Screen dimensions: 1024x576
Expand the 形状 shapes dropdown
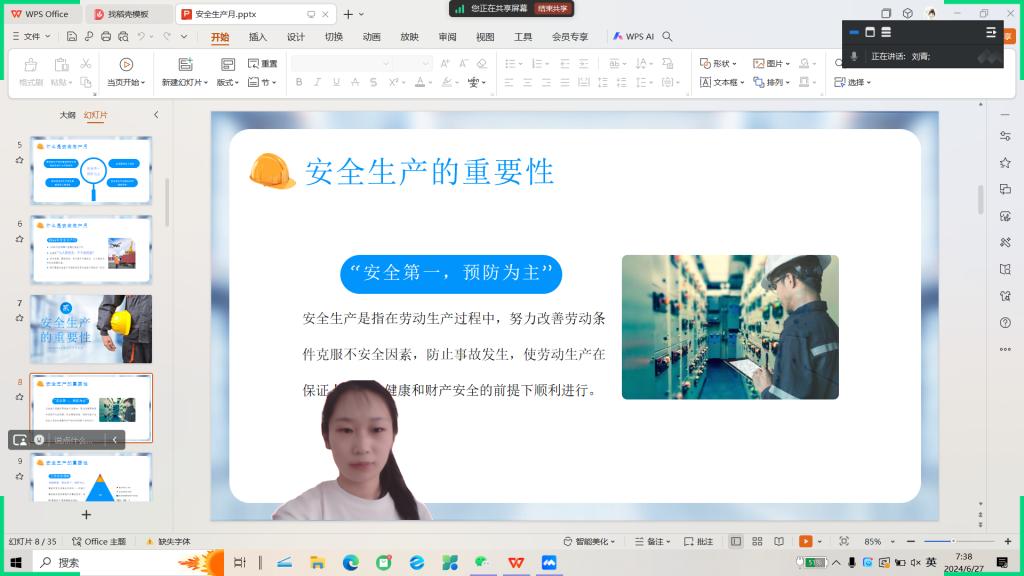pos(718,63)
